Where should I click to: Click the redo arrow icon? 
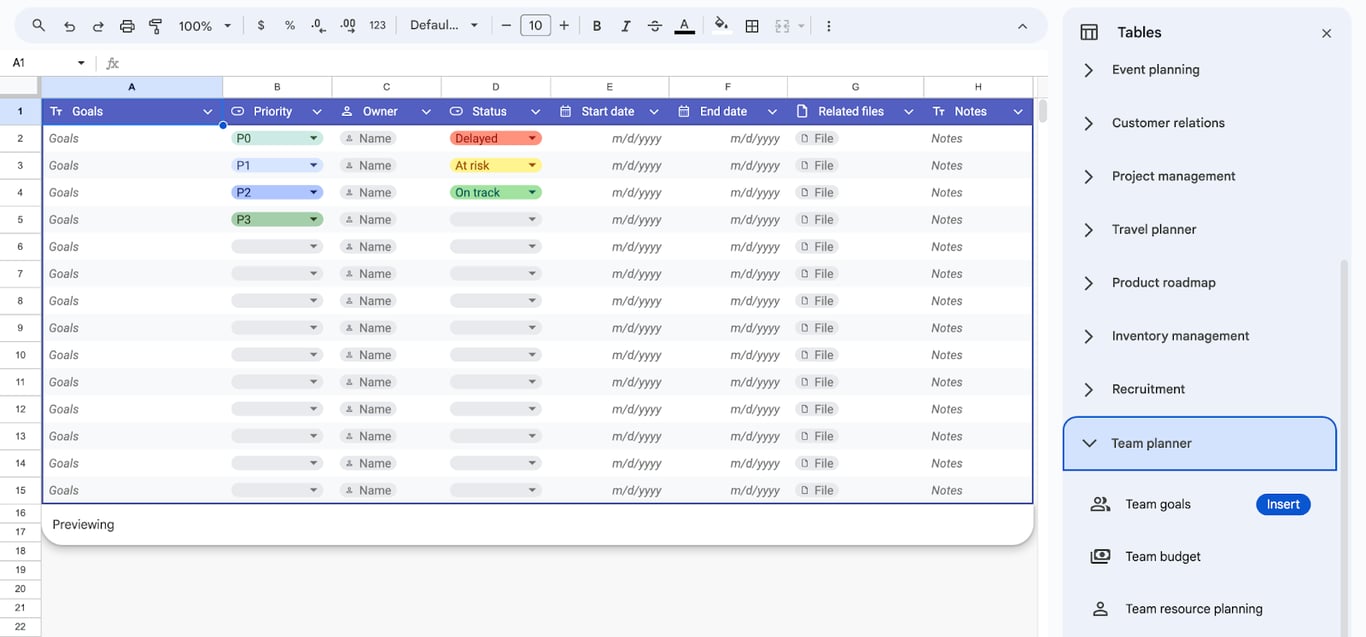[x=98, y=26]
